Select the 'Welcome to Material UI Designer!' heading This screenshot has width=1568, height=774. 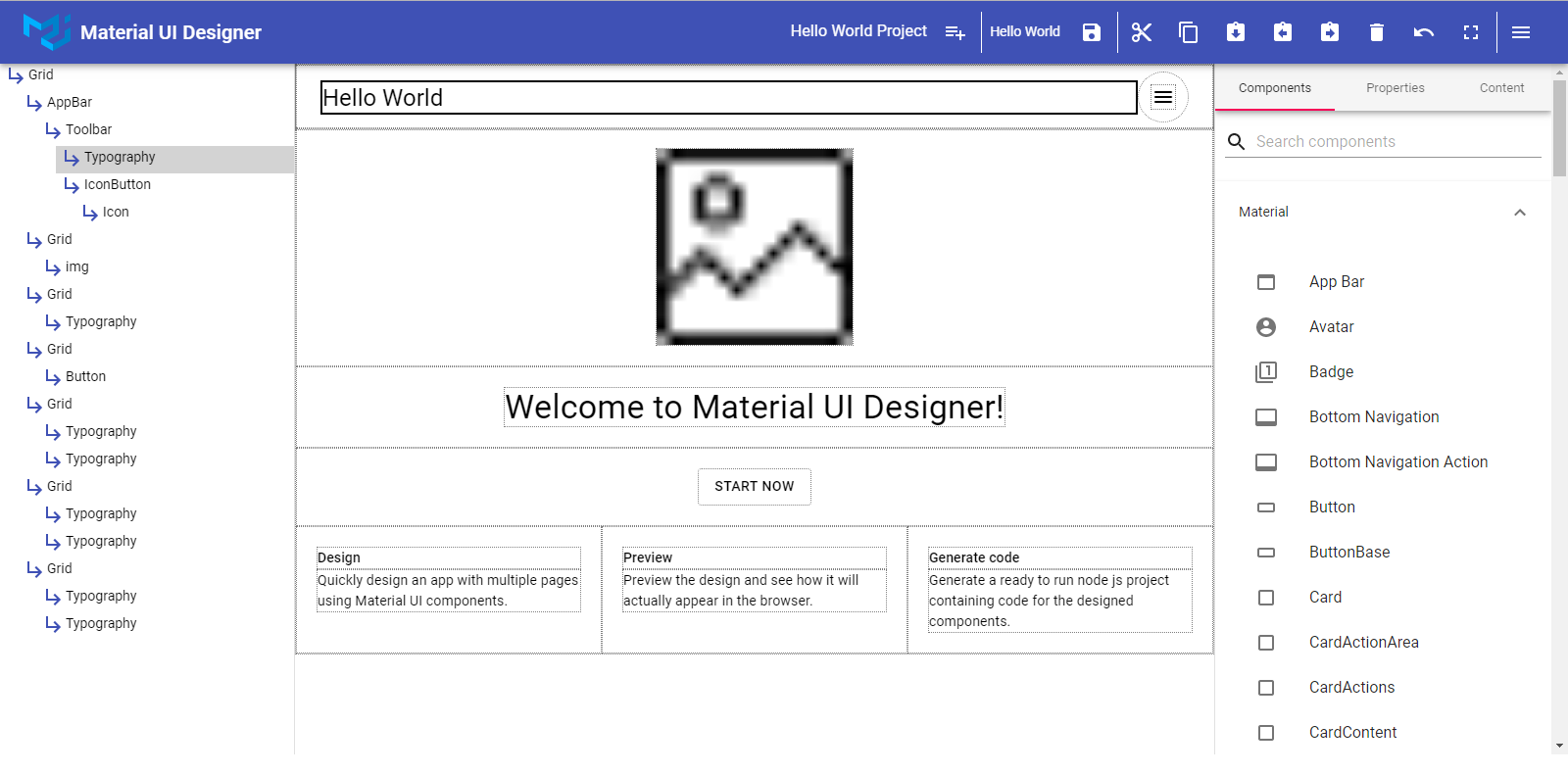click(755, 408)
